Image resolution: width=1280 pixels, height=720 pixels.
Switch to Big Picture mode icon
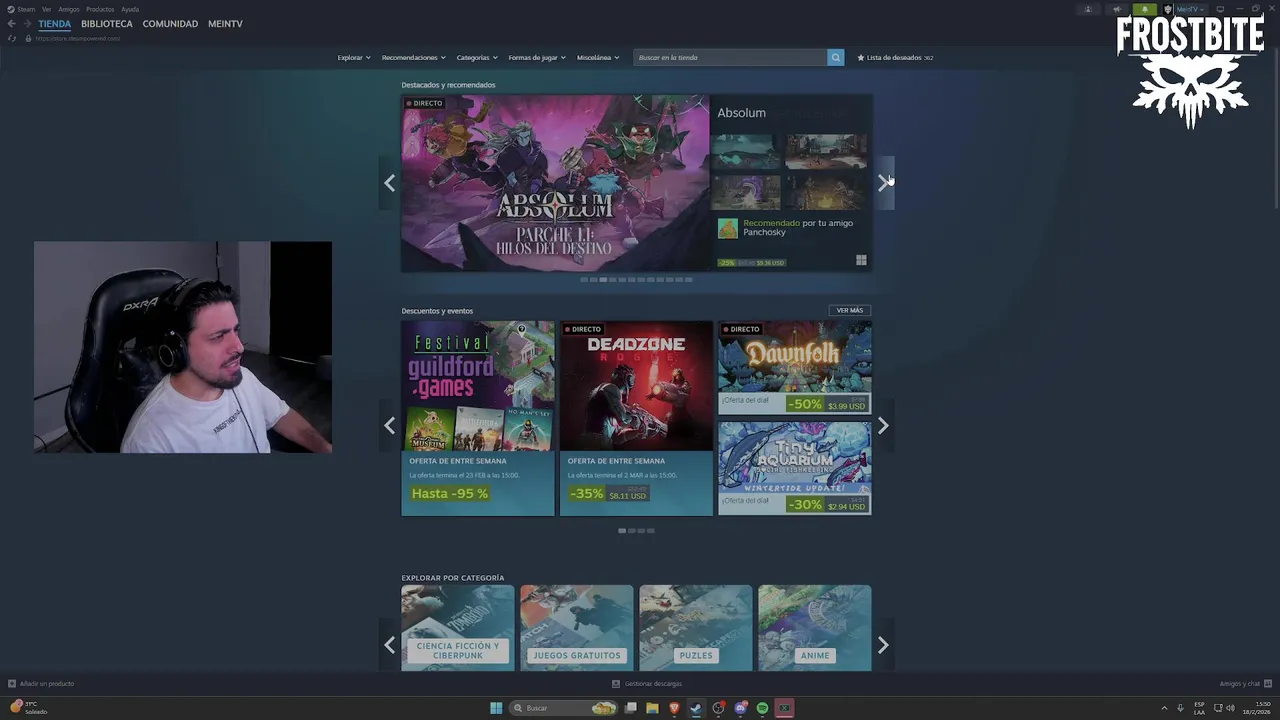tap(1220, 9)
